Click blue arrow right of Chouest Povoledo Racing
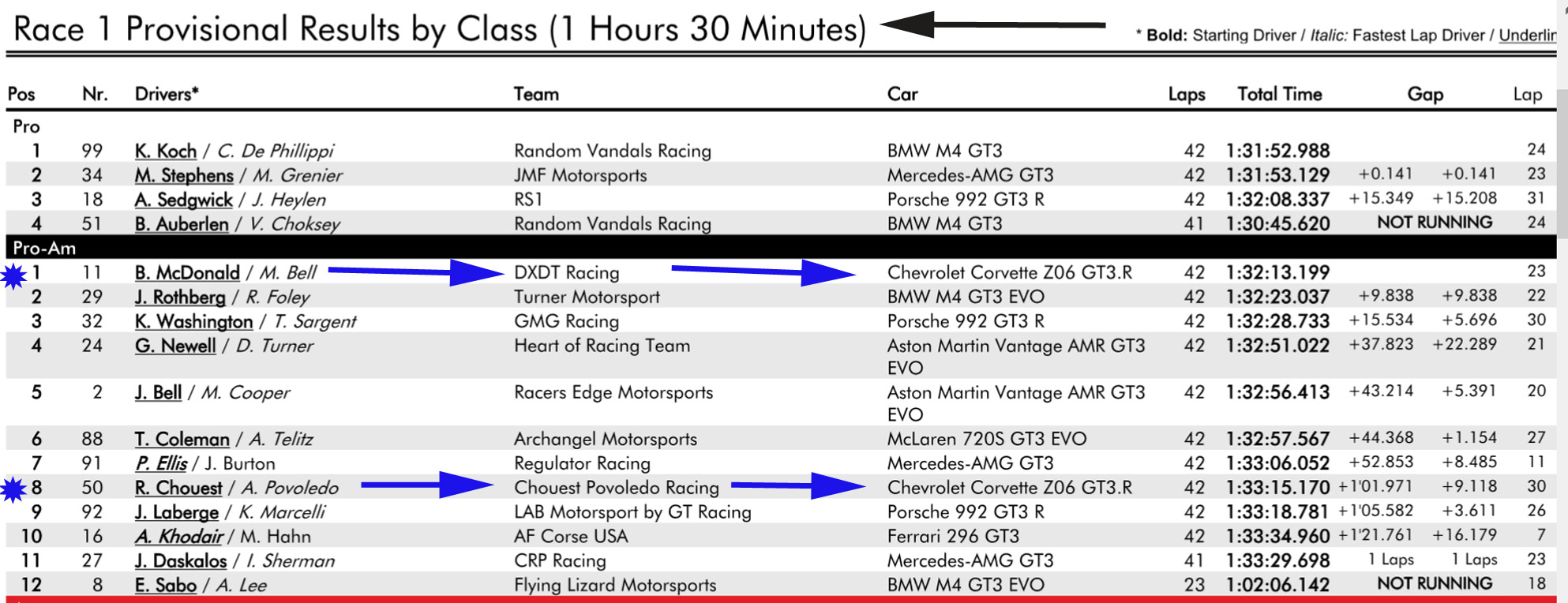This screenshot has width=1568, height=603. point(798,485)
